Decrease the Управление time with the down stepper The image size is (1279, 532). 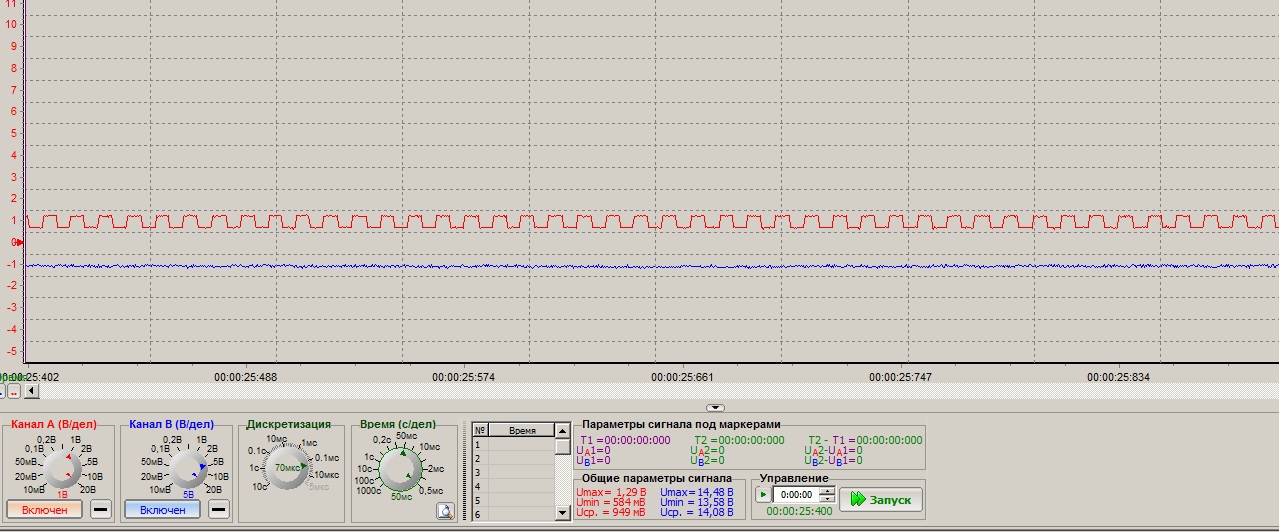pos(827,499)
